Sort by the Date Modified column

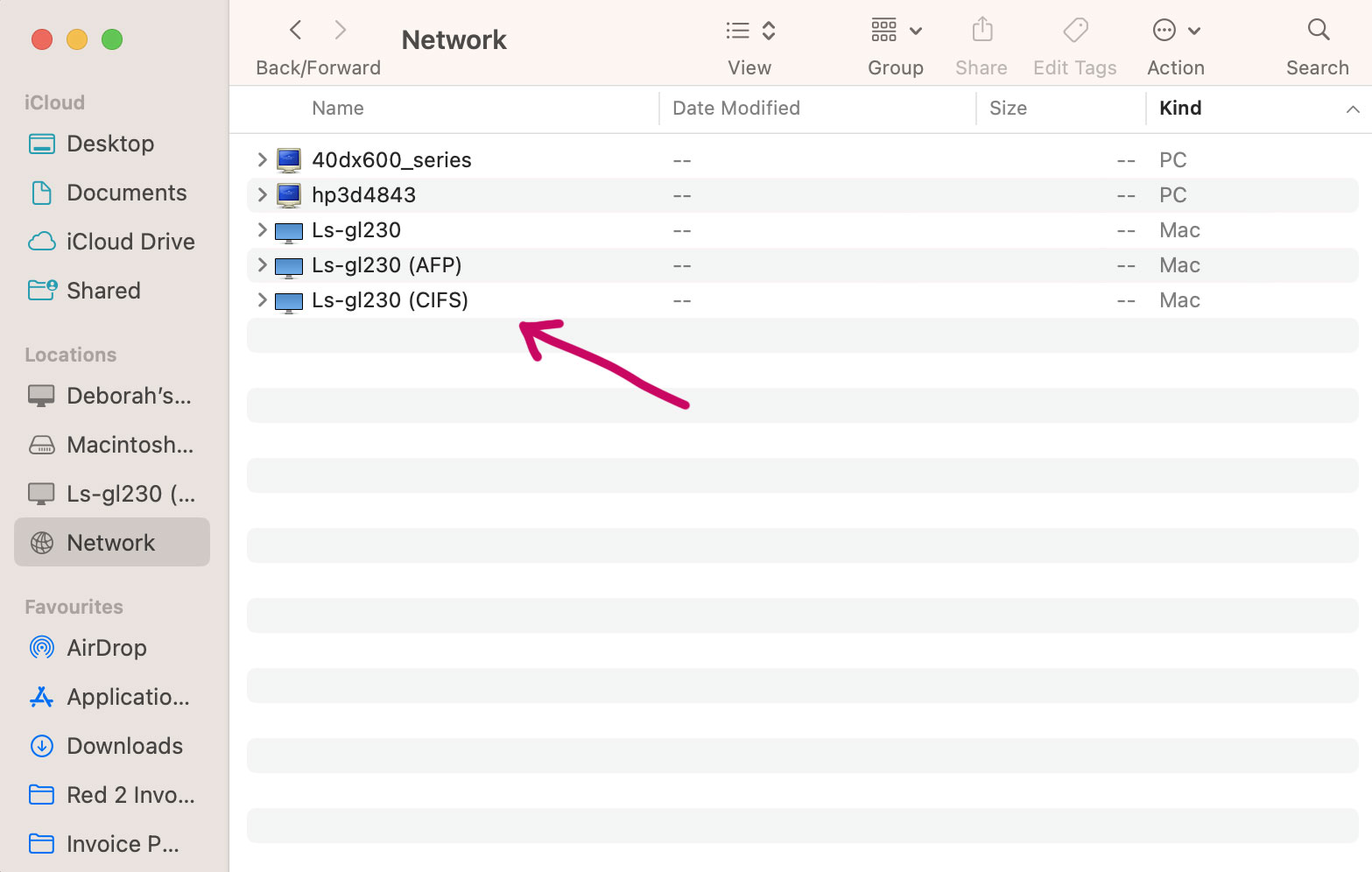[x=735, y=109]
